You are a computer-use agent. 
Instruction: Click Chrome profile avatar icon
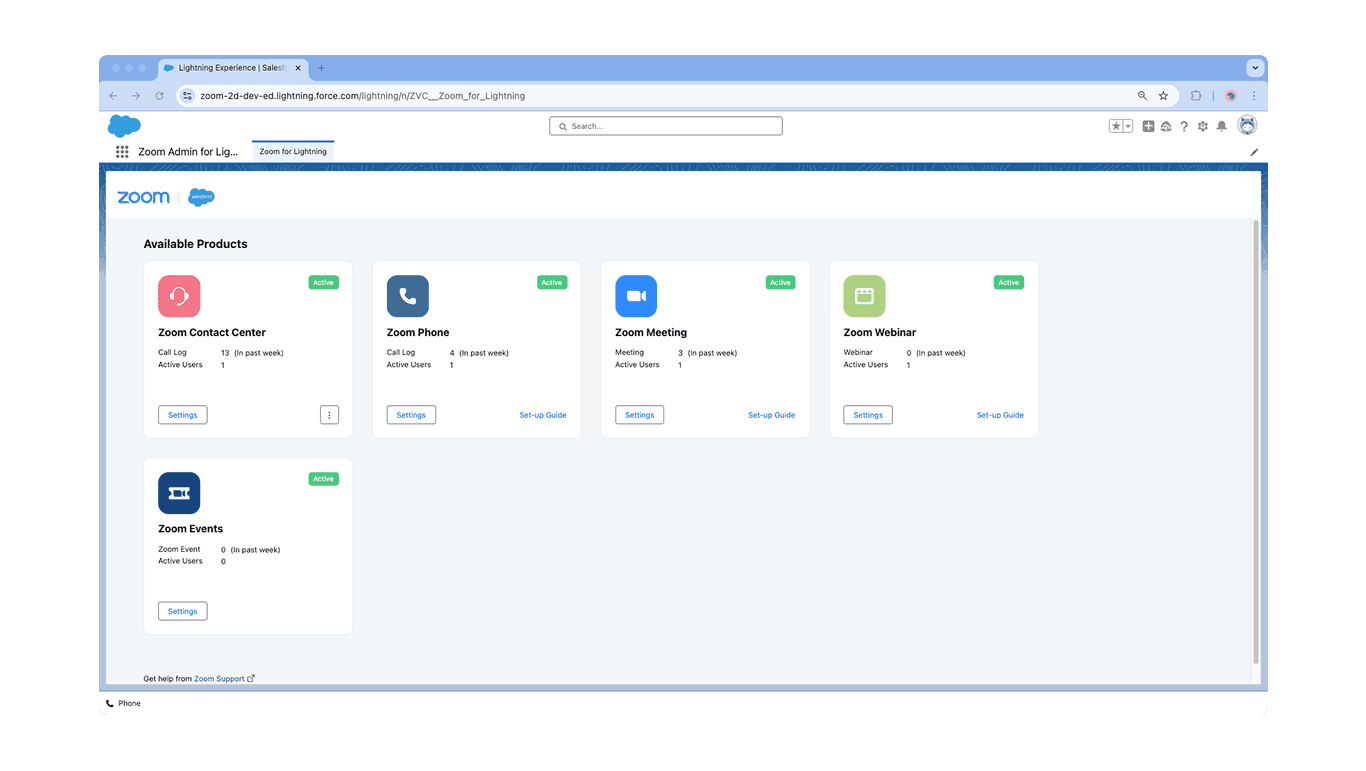[1231, 96]
